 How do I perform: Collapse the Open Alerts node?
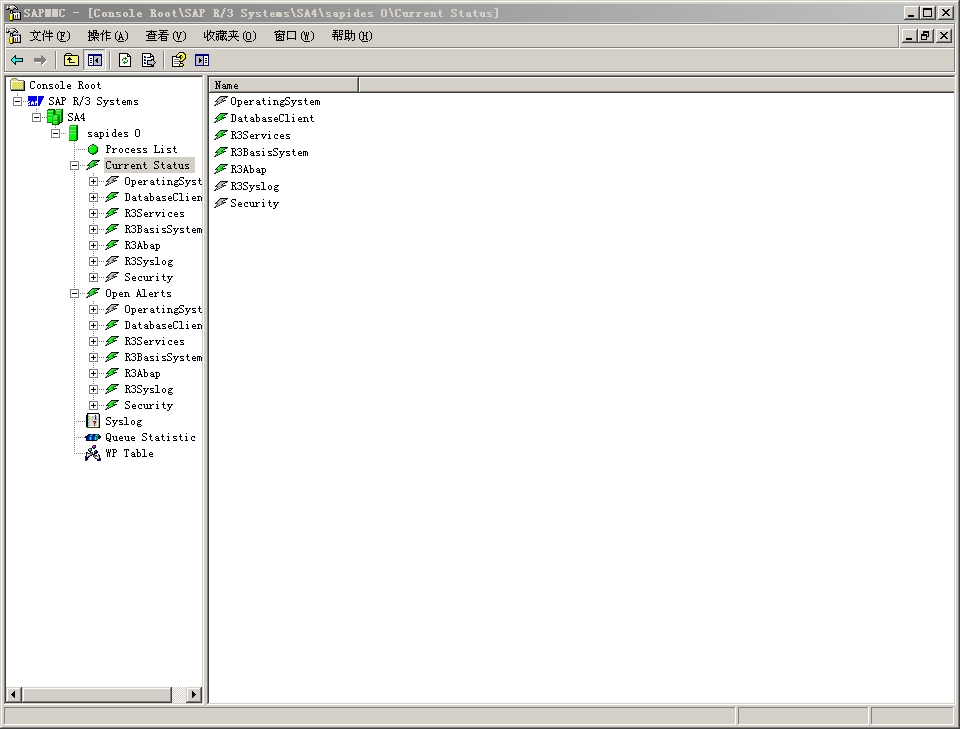(75, 293)
